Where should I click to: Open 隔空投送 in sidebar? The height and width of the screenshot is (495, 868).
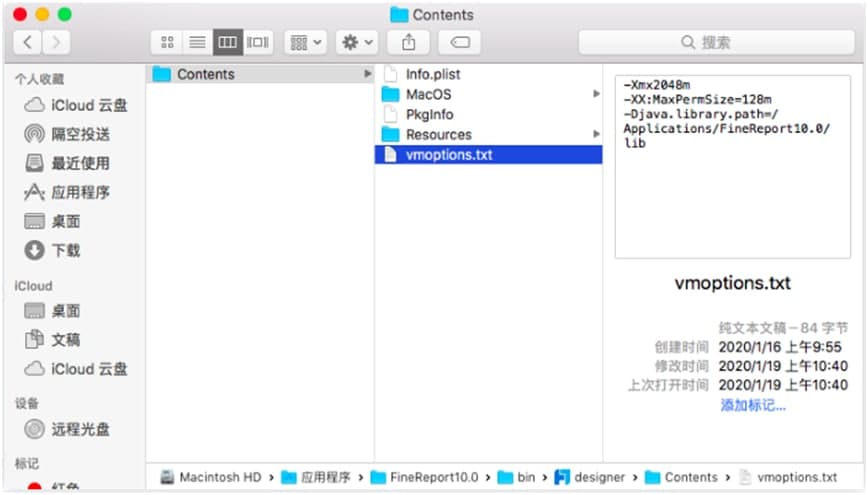point(66,134)
